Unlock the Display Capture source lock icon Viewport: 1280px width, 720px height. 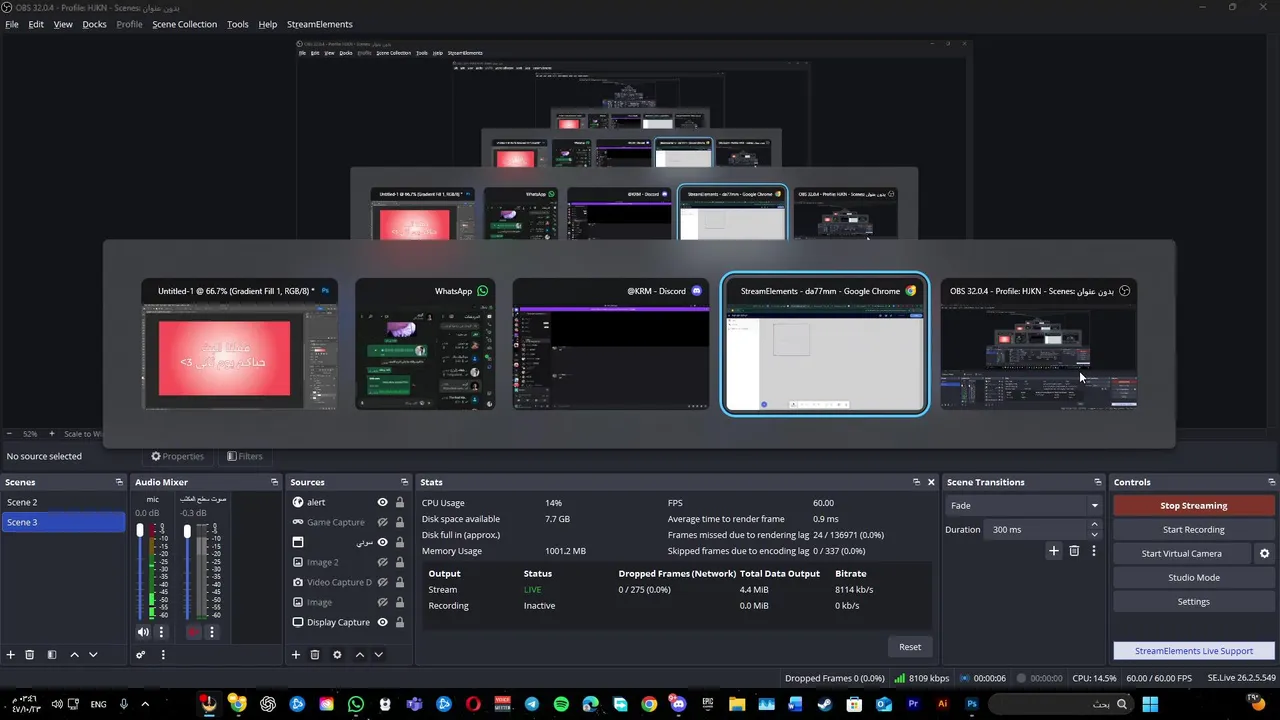pyautogui.click(x=400, y=622)
